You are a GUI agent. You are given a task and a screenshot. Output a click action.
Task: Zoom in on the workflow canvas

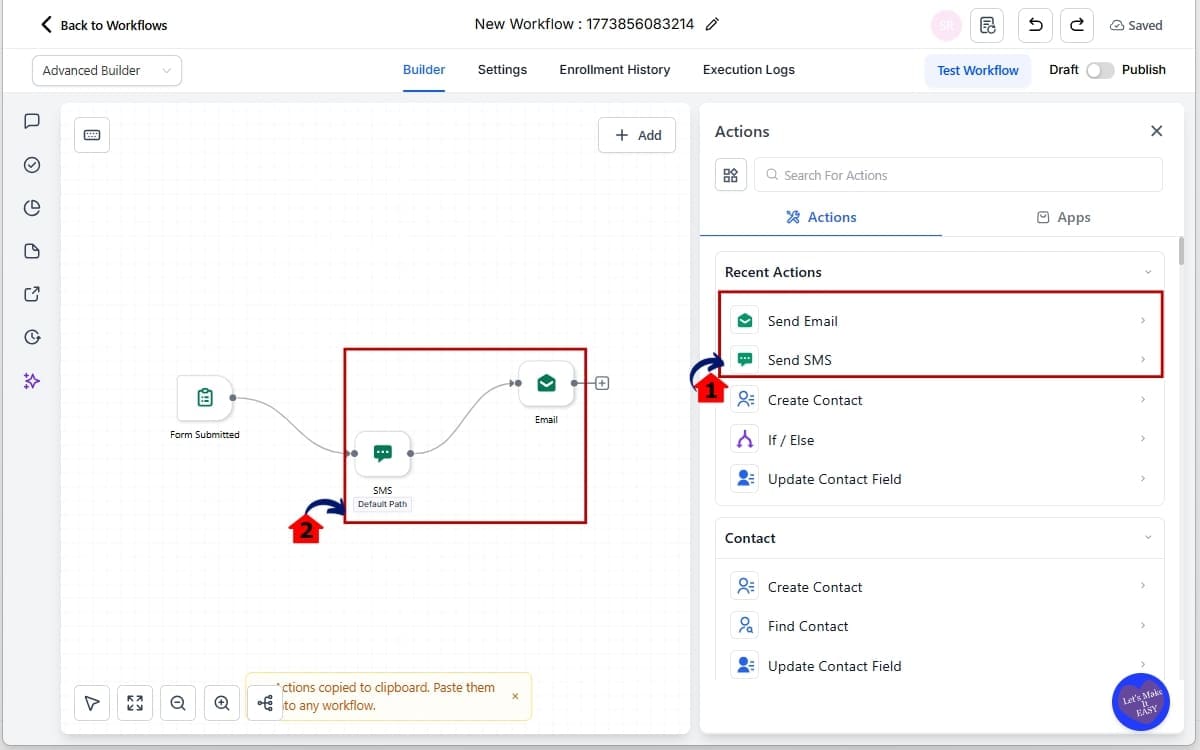coord(222,703)
